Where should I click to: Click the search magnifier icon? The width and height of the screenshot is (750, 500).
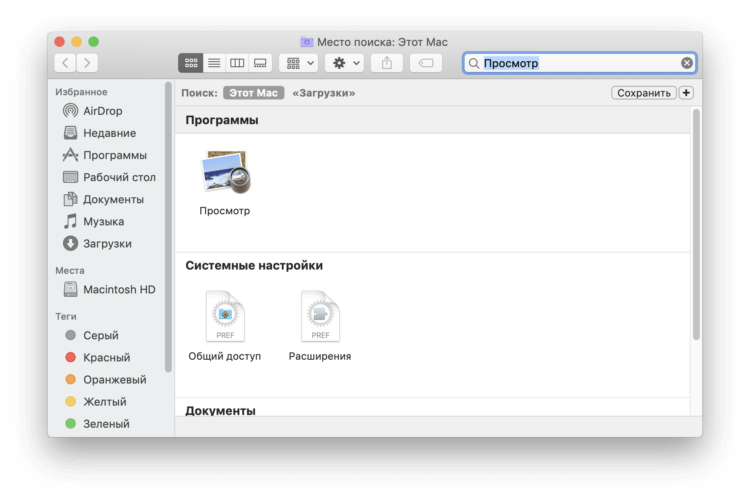474,63
